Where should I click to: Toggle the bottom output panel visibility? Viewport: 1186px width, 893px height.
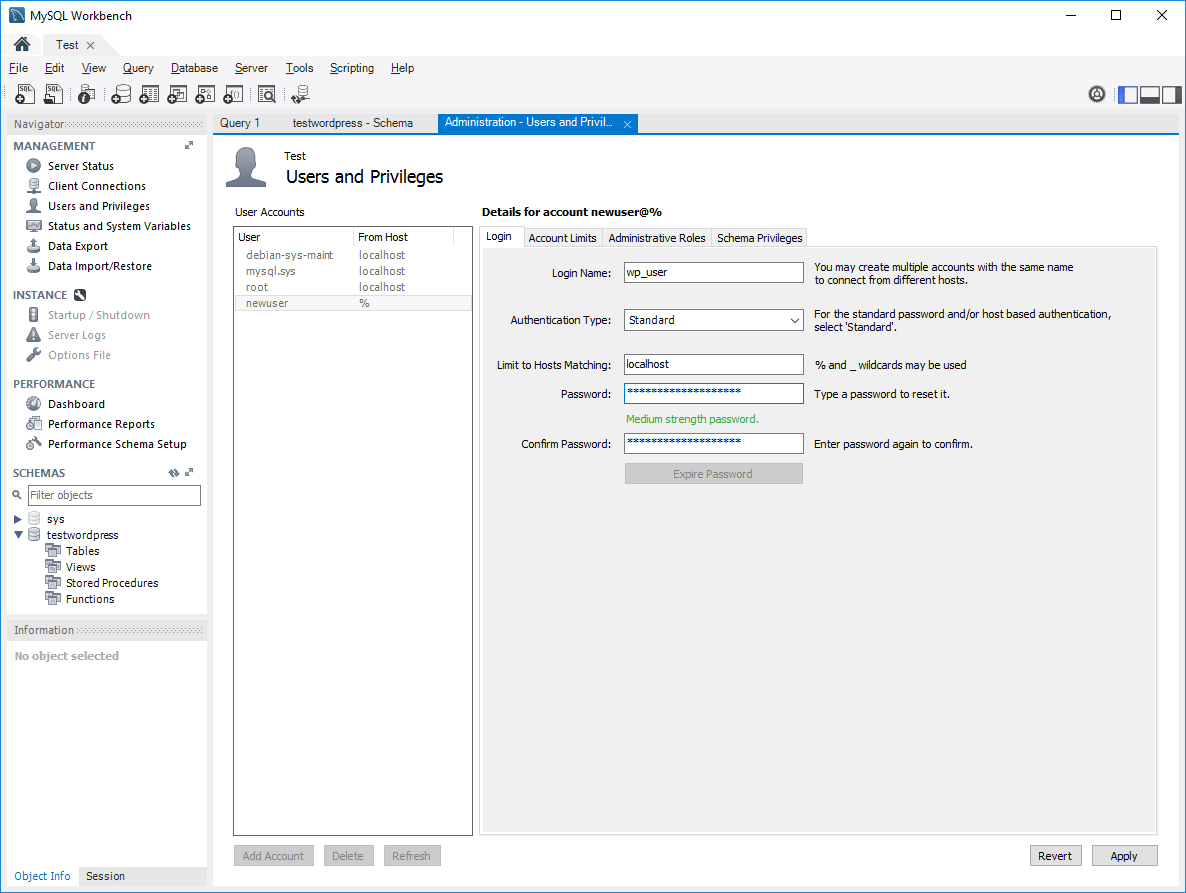pos(1150,95)
